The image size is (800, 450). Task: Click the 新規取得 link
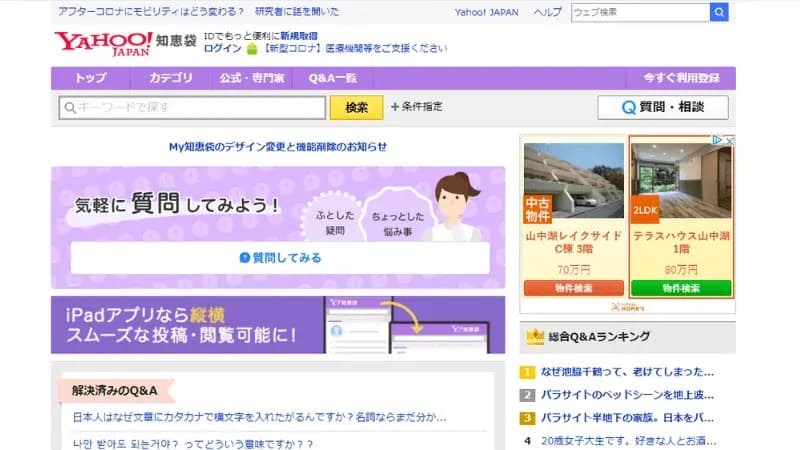click(299, 36)
